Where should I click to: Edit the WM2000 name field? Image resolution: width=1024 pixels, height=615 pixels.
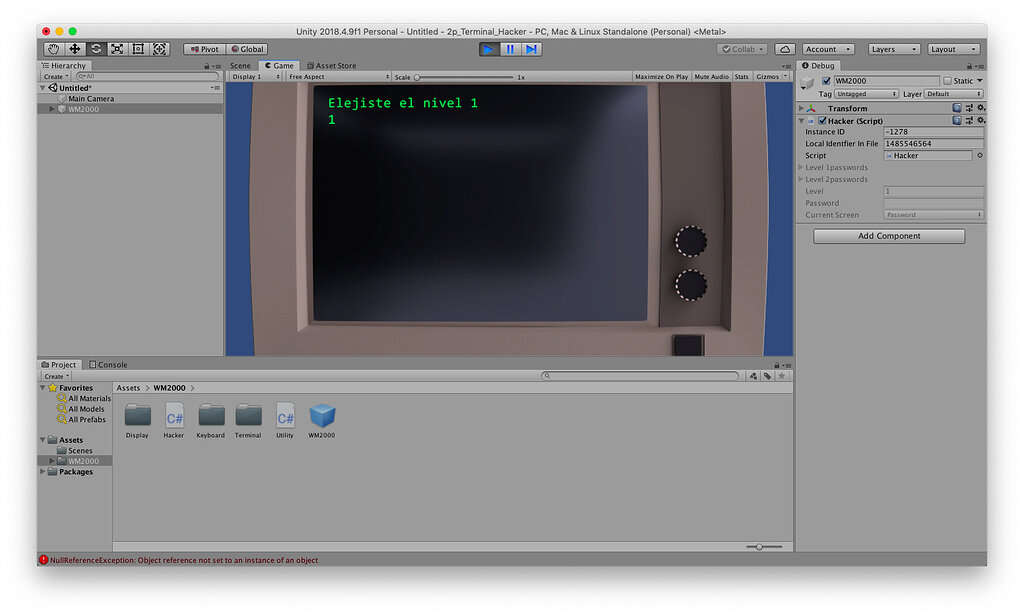[x=886, y=81]
